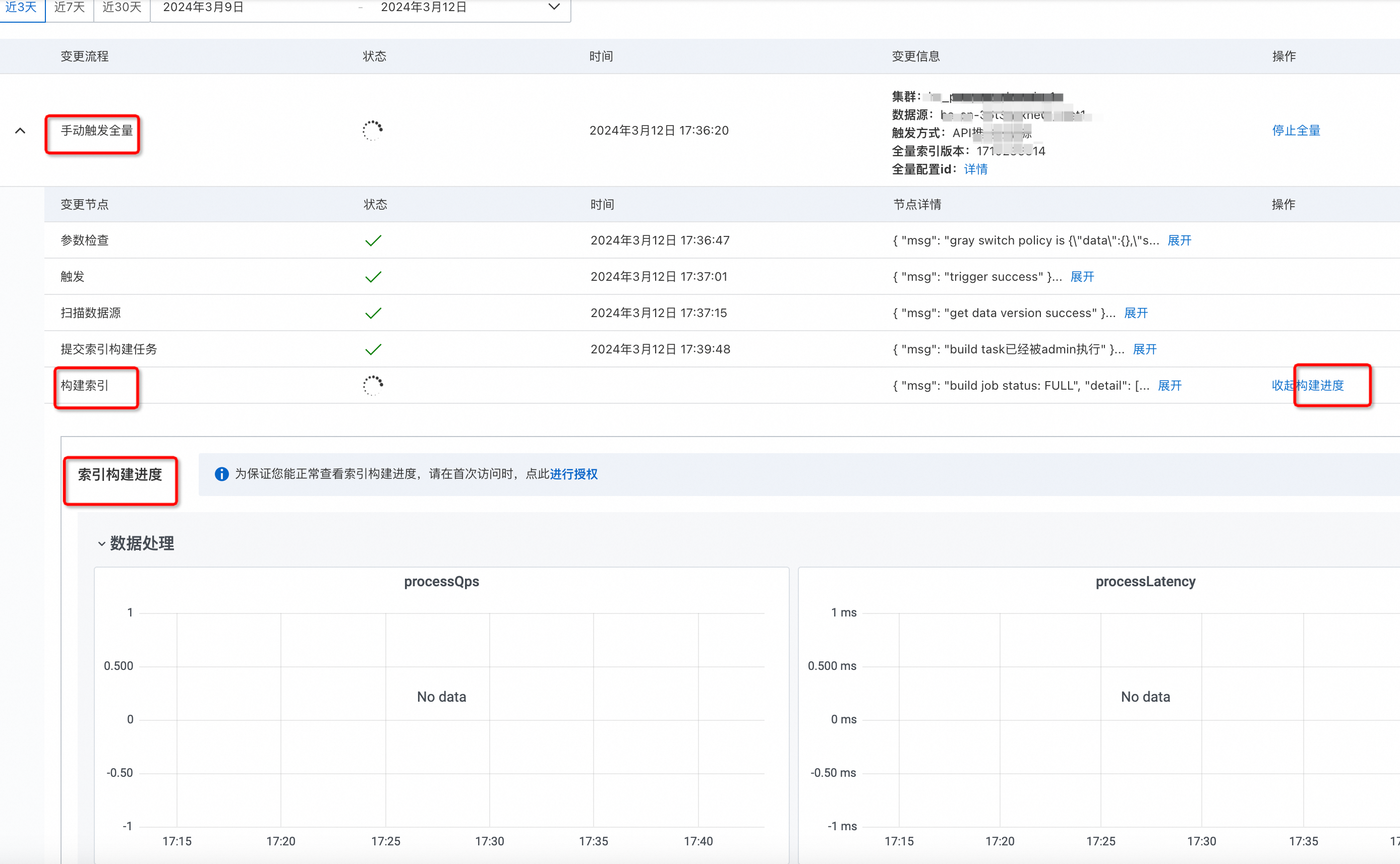This screenshot has height=864, width=1400.
Task: Click the 变更信息 column header
Action: [916, 56]
